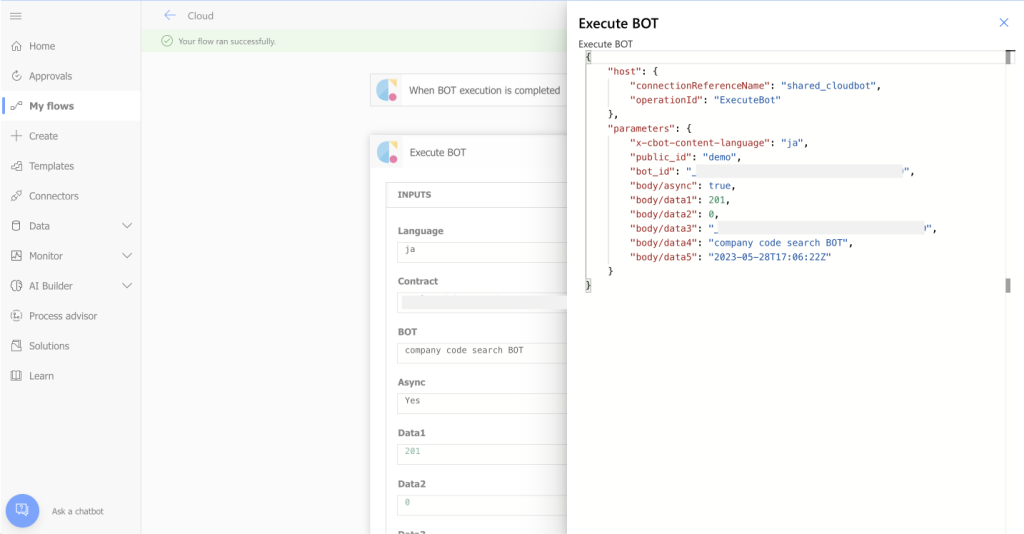Click the BOT field 'company code search BOT'

coord(482,353)
